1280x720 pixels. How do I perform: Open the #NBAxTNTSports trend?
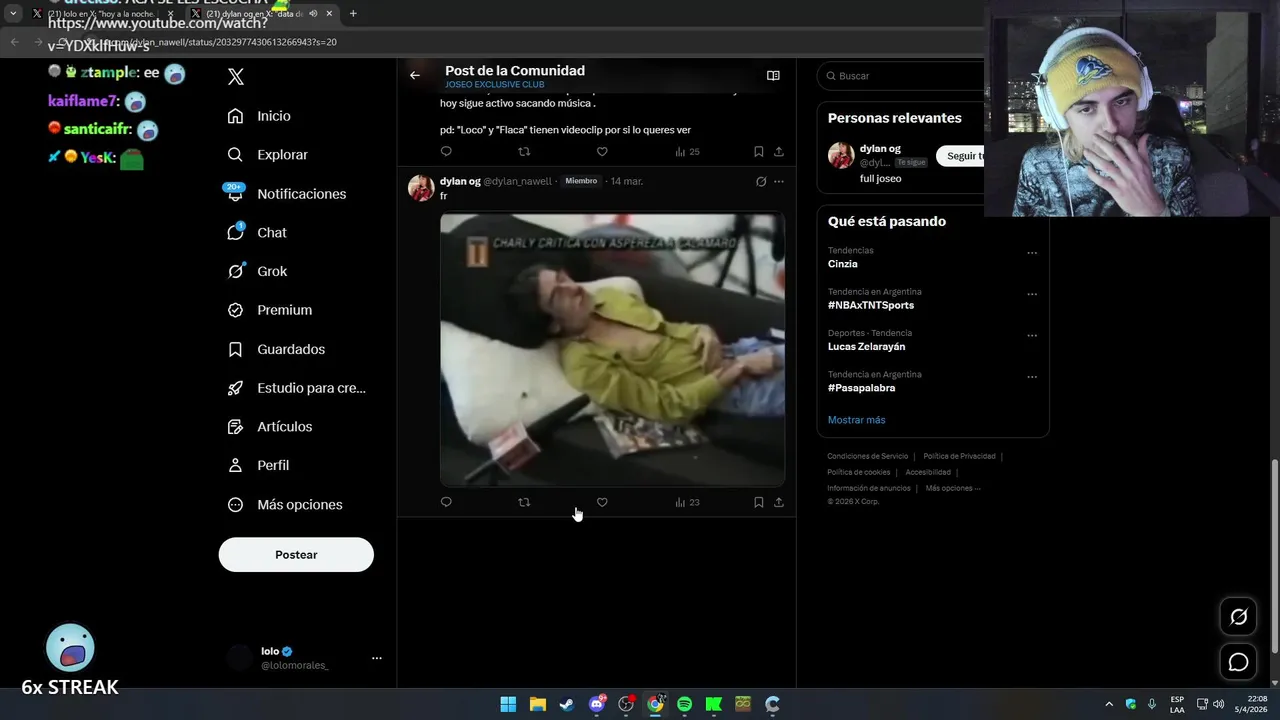pos(871,305)
